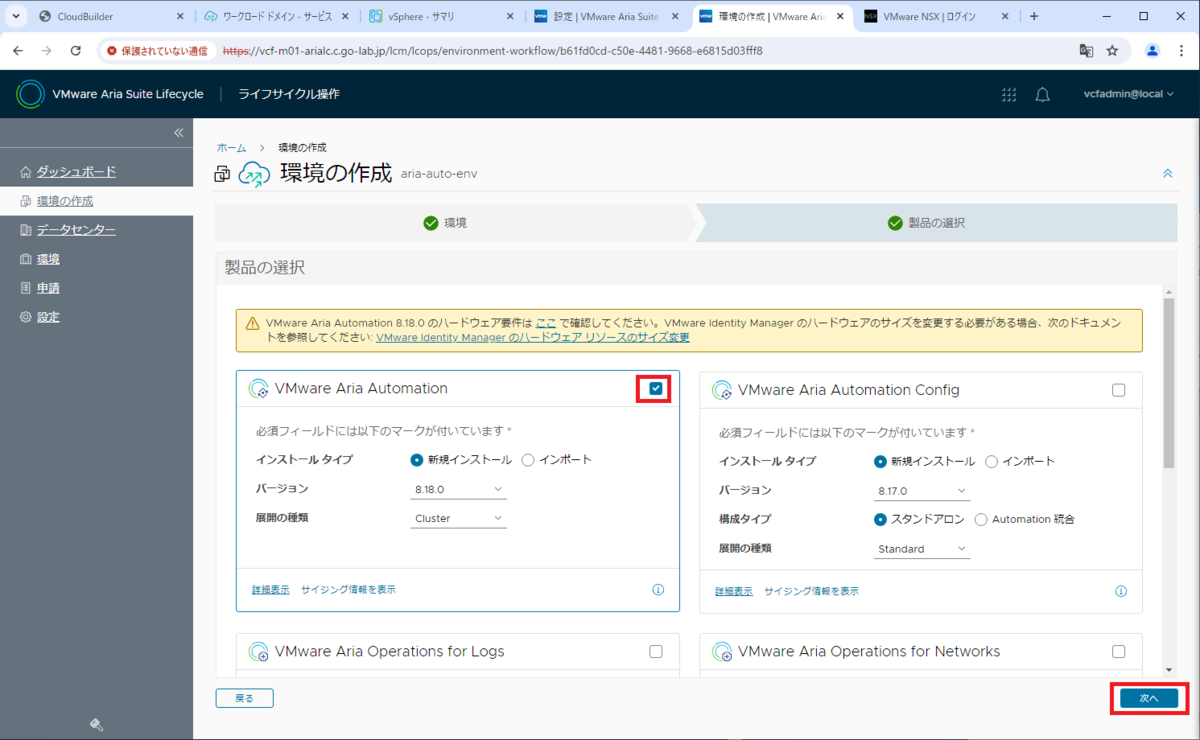Open 環境 in the sidebar
This screenshot has height=740, width=1200.
point(48,259)
